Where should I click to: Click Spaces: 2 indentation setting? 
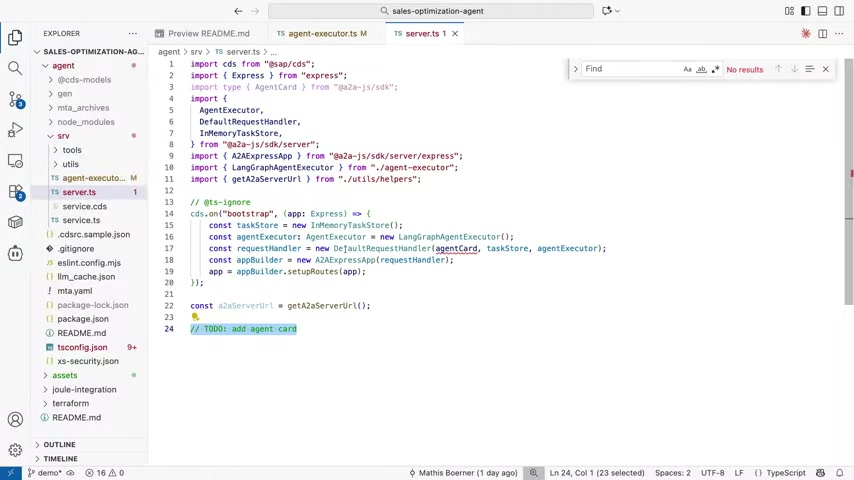(x=673, y=473)
